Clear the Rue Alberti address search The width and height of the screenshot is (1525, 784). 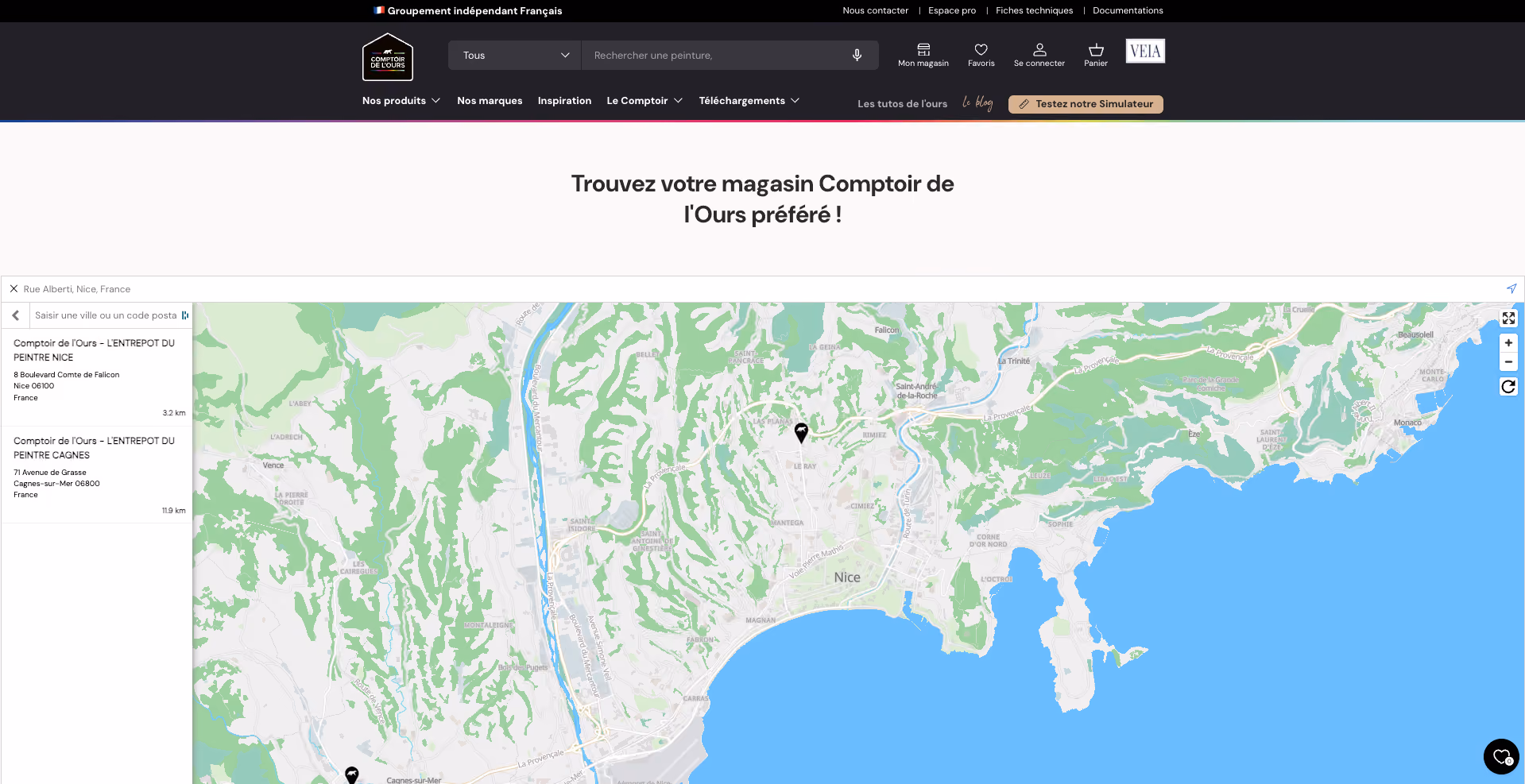click(14, 289)
